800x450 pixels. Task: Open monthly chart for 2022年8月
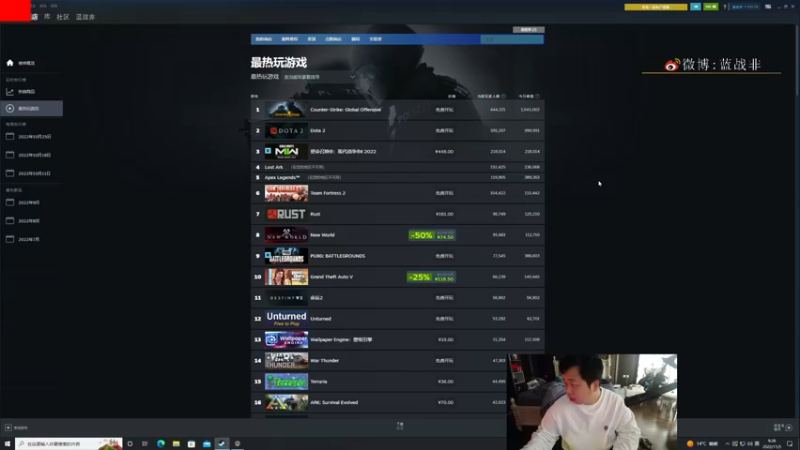coord(29,221)
